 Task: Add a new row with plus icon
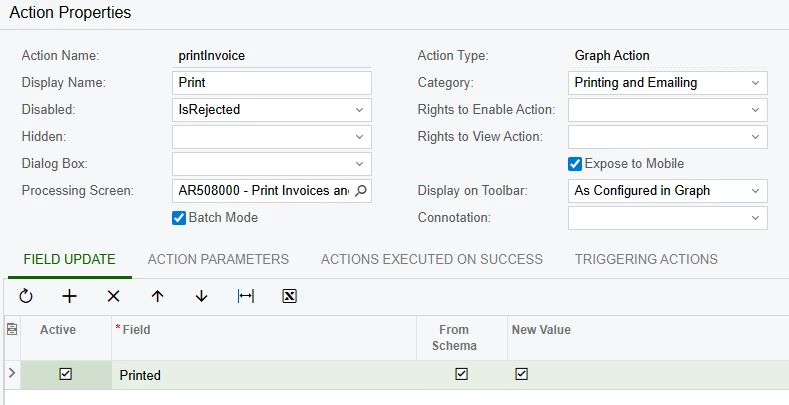[x=69, y=296]
